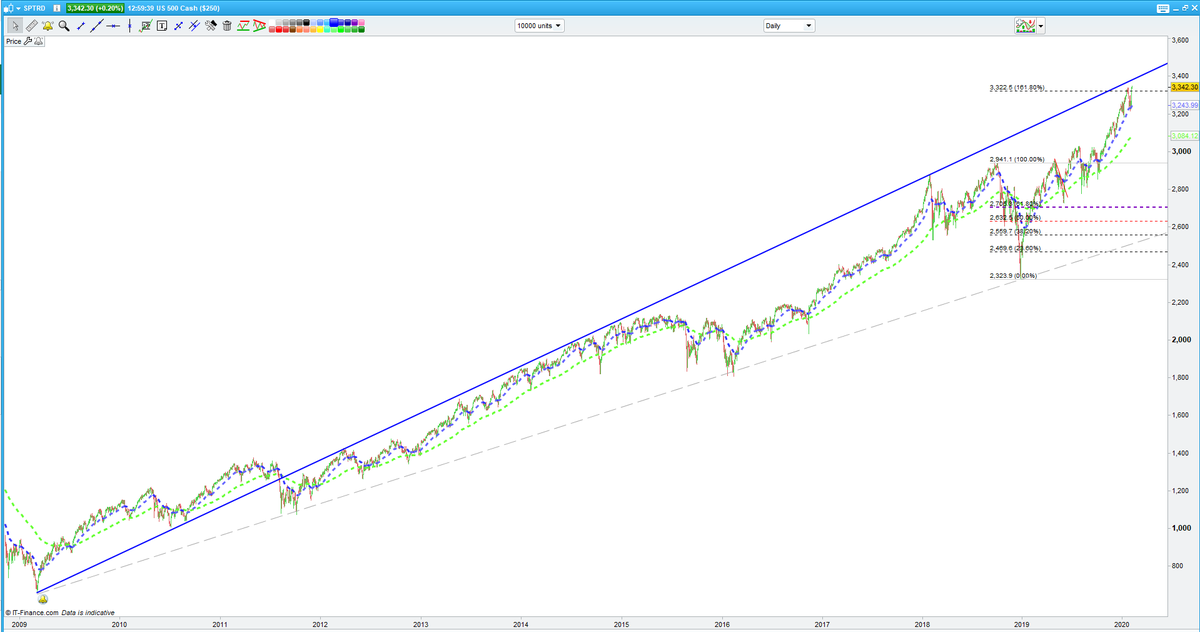Select the ruler measuring tool
The width and height of the screenshot is (1200, 632).
(31, 25)
